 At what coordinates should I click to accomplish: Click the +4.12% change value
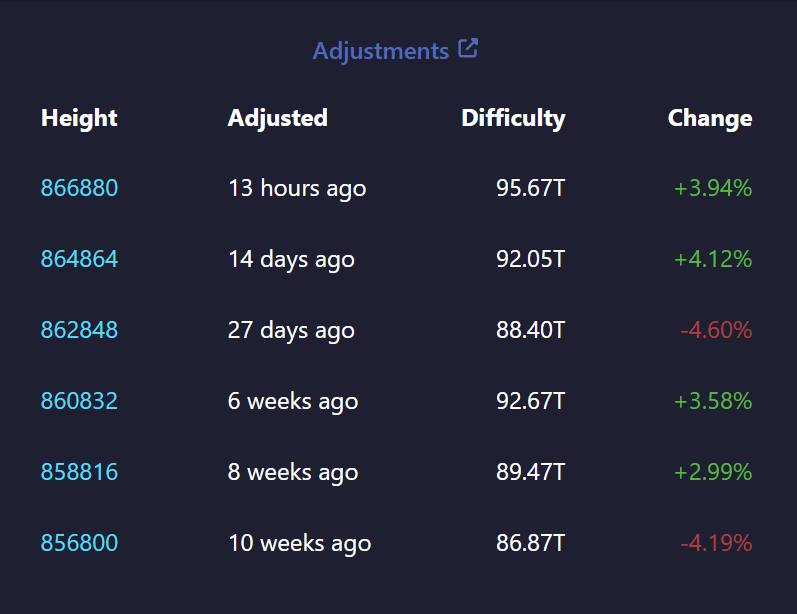tap(713, 259)
